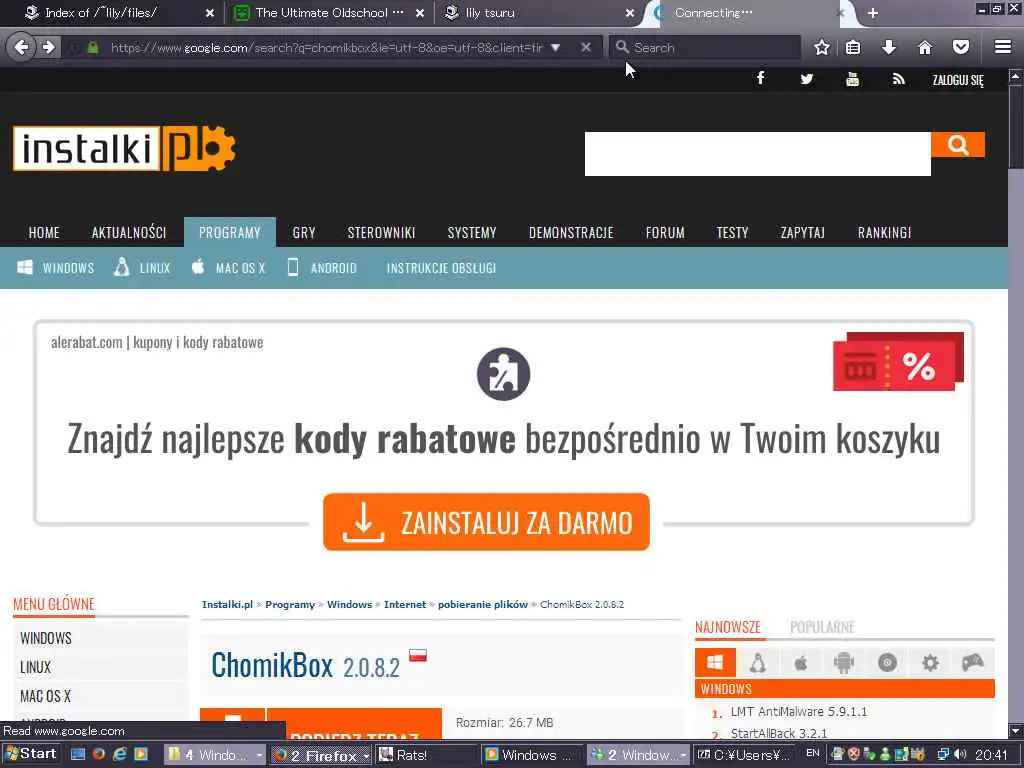
Task: Click the white site search input field
Action: (758, 153)
